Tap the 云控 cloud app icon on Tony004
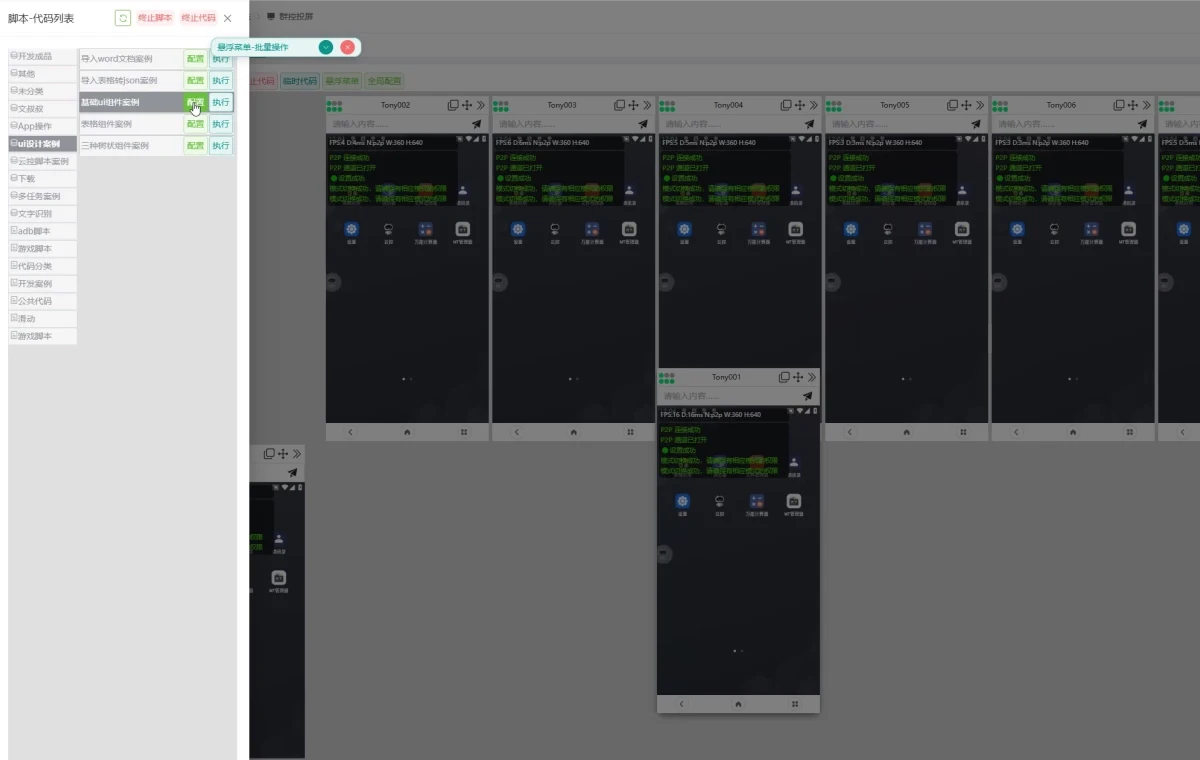Image resolution: width=1200 pixels, height=760 pixels. tap(721, 229)
